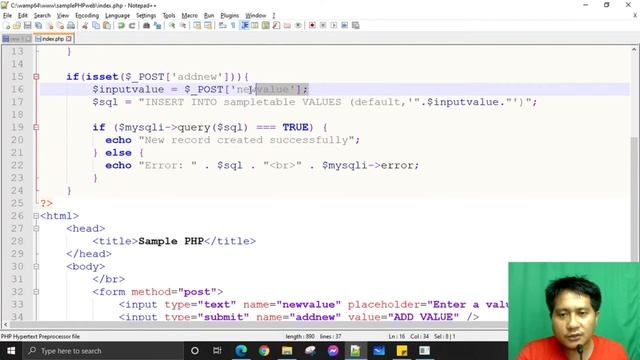
Task: Switch to the index.php tab
Action: click(53, 39)
